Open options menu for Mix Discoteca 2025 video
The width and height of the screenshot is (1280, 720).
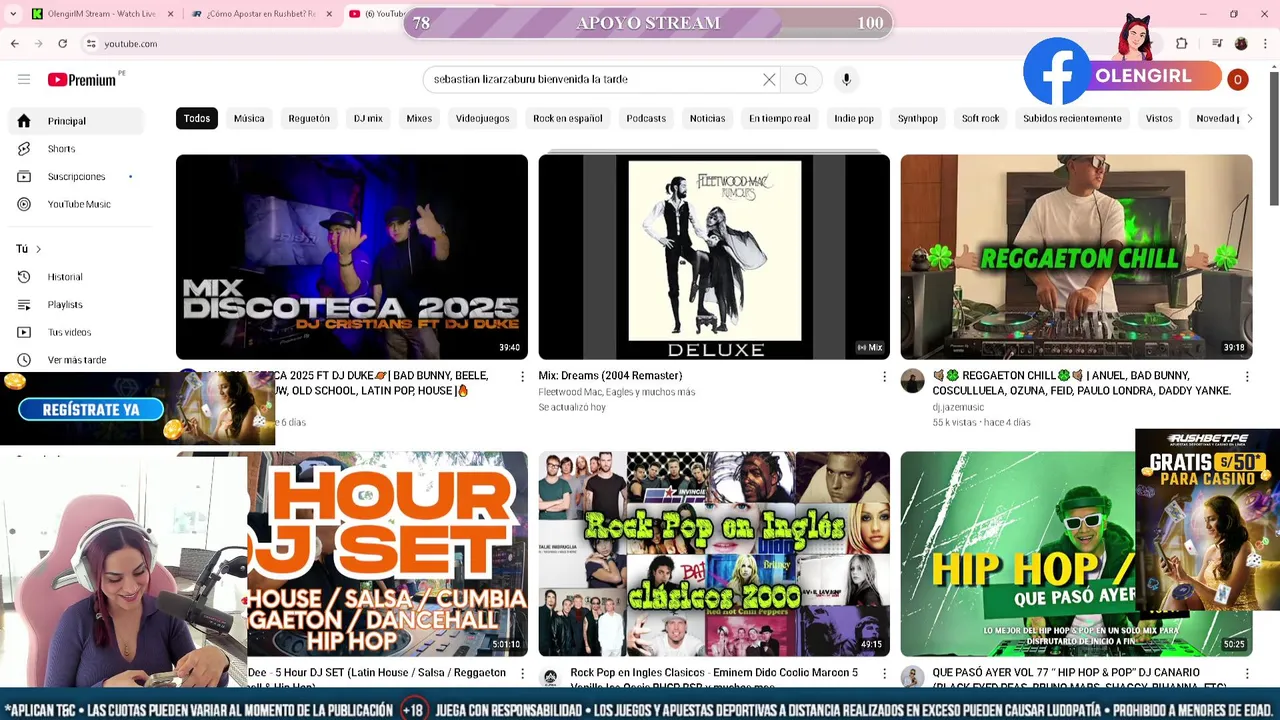tap(522, 376)
